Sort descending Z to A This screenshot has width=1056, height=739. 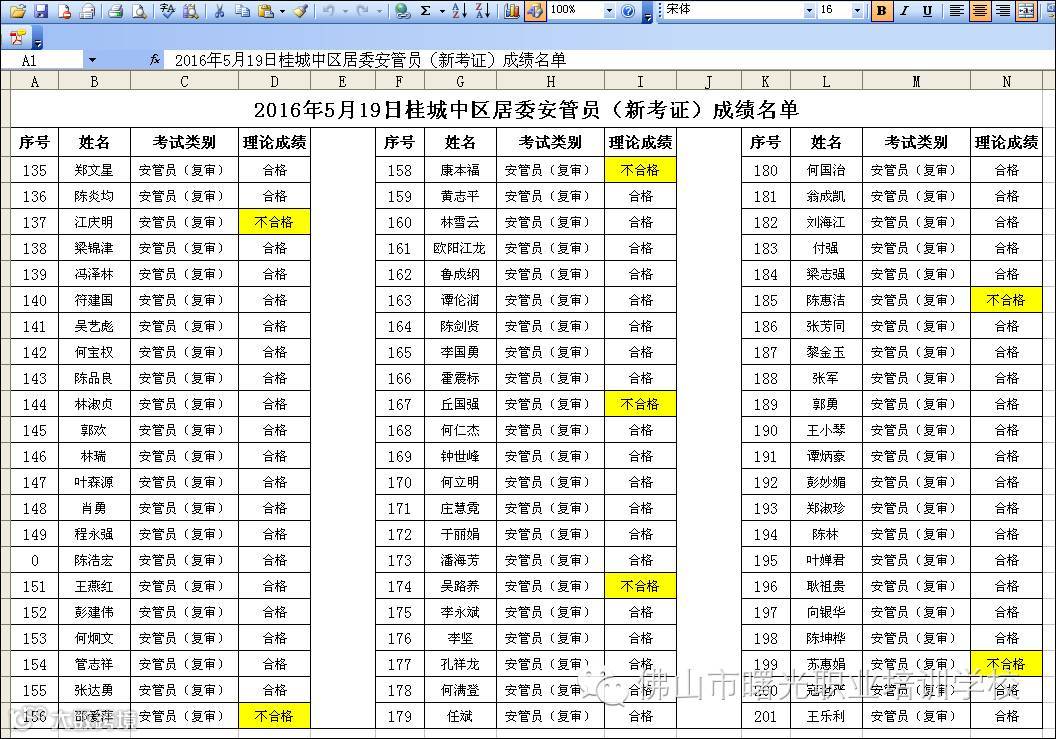pyautogui.click(x=483, y=11)
